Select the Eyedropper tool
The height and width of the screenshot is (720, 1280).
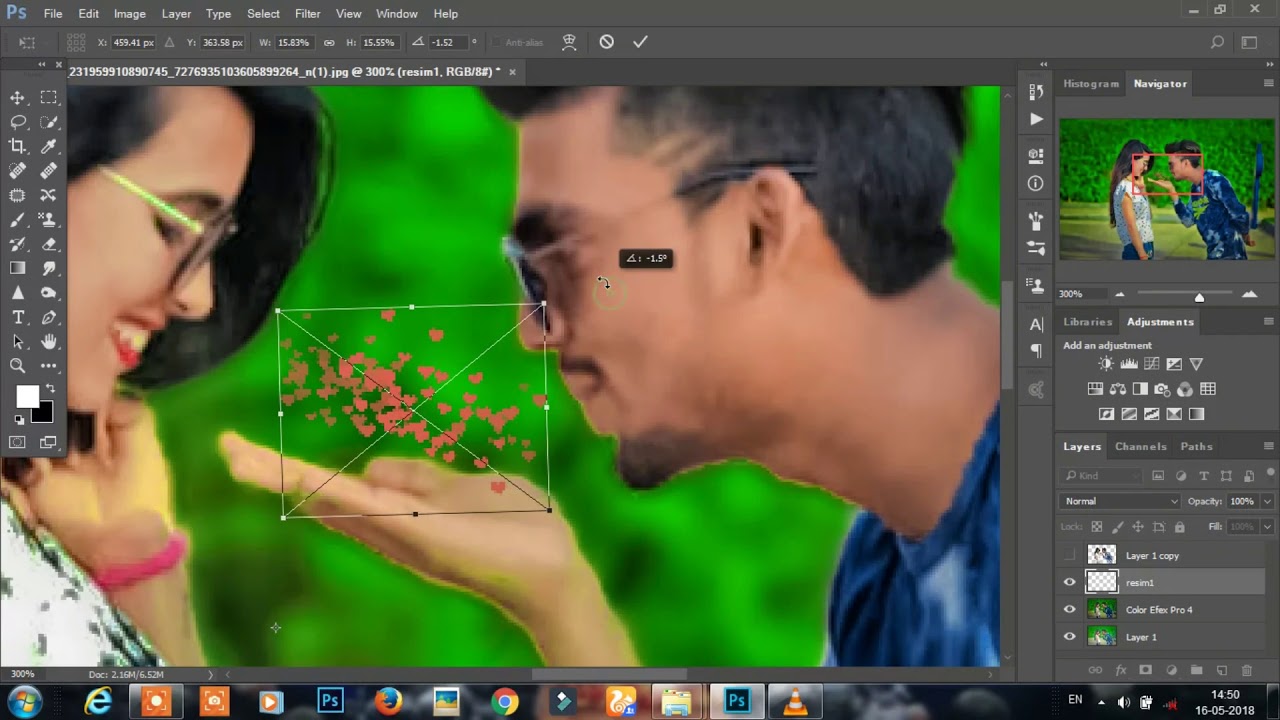click(x=48, y=147)
